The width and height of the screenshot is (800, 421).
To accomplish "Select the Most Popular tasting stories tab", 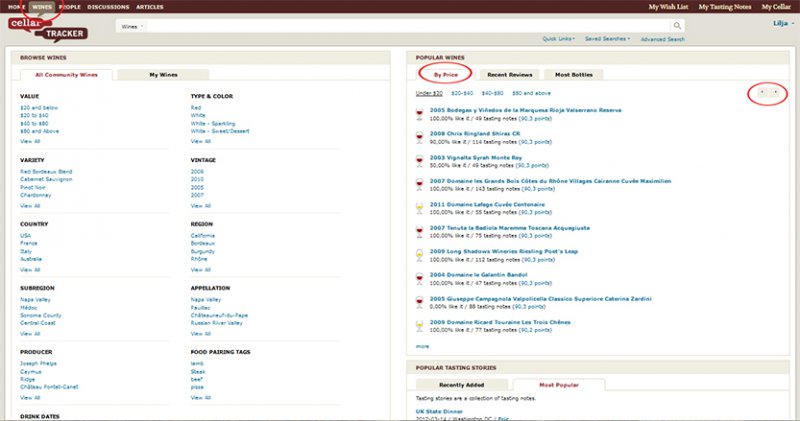I will coord(559,385).
